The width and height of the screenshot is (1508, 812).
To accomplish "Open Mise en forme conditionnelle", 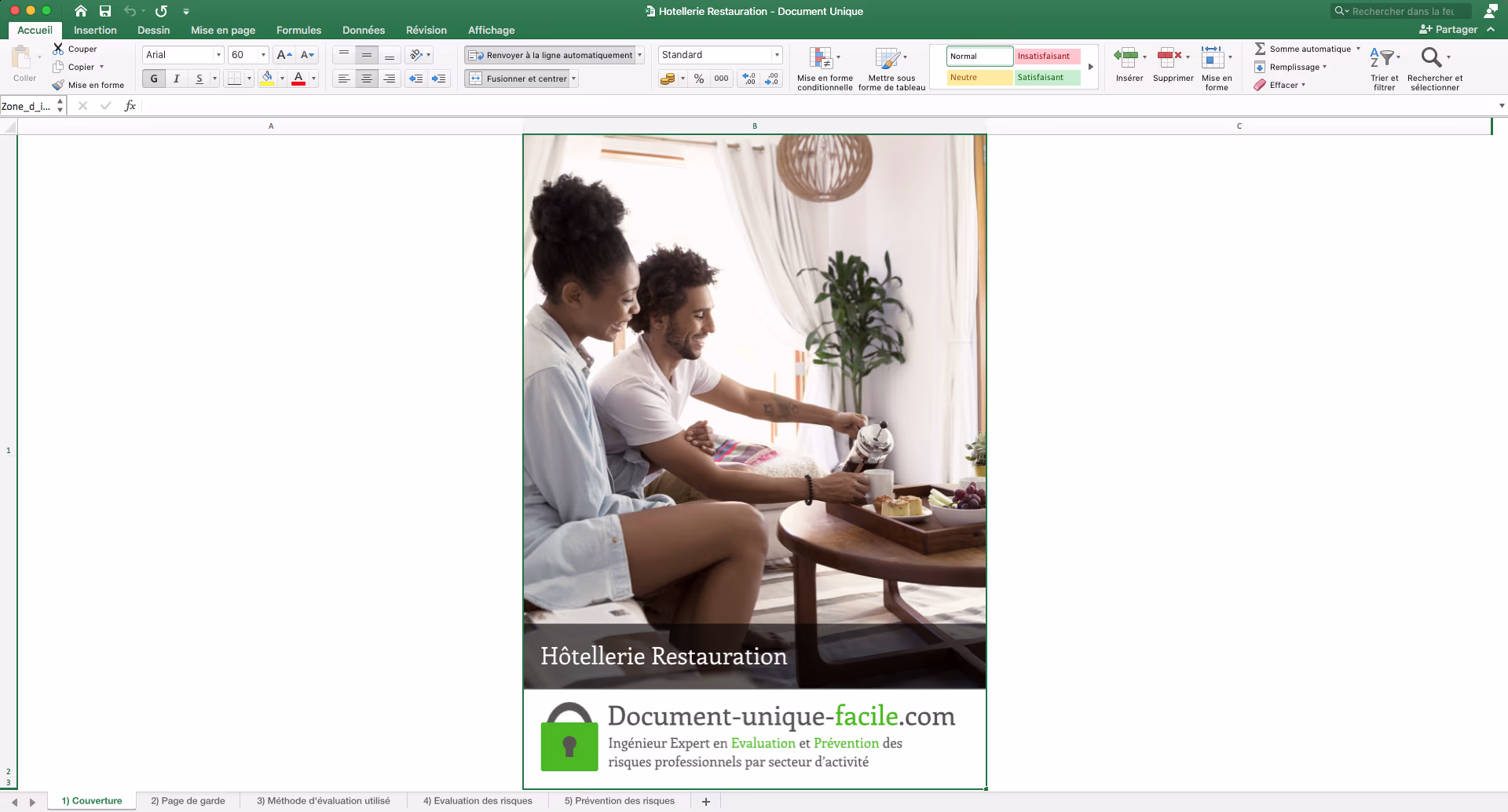I will pyautogui.click(x=825, y=69).
